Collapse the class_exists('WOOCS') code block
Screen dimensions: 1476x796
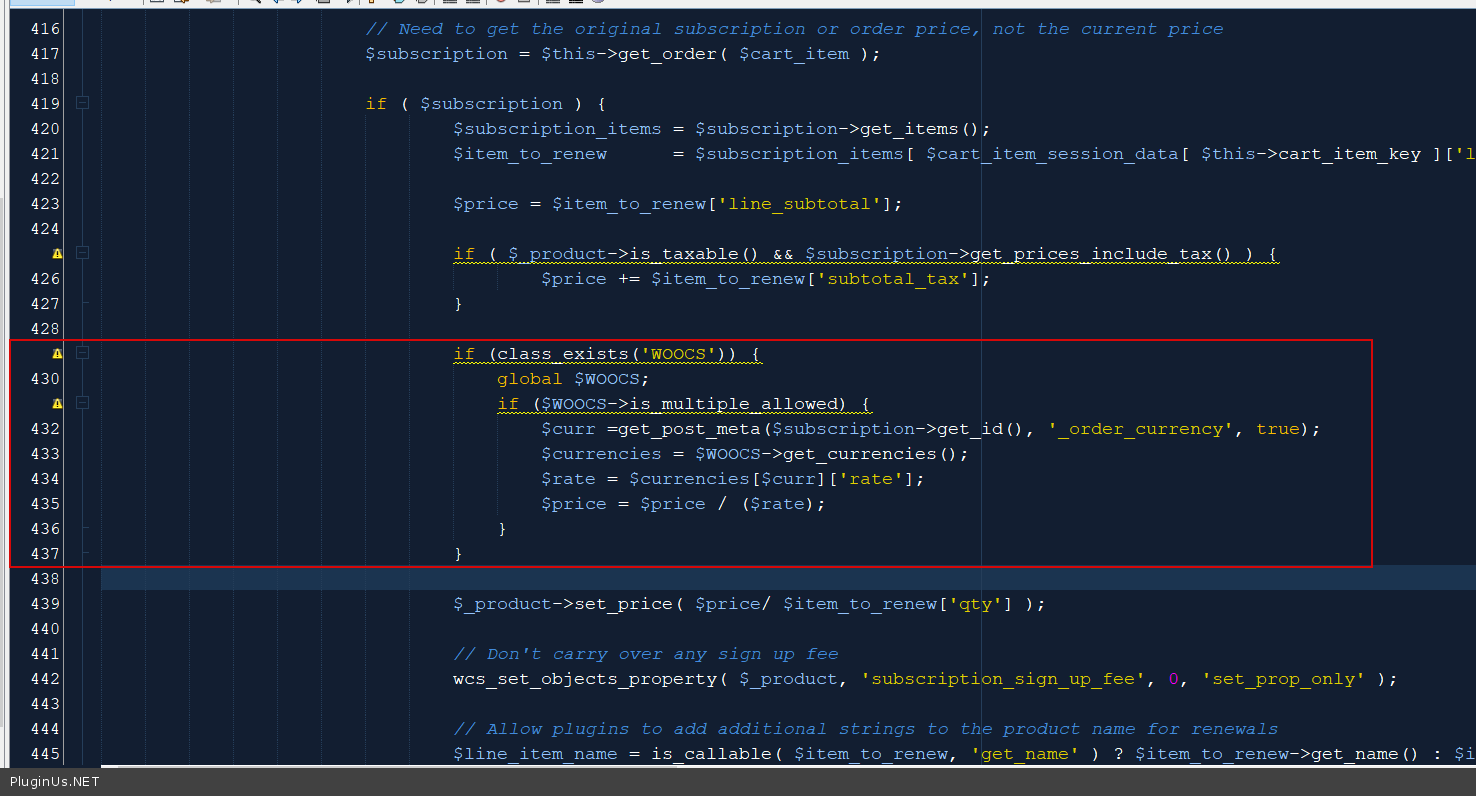click(83, 353)
